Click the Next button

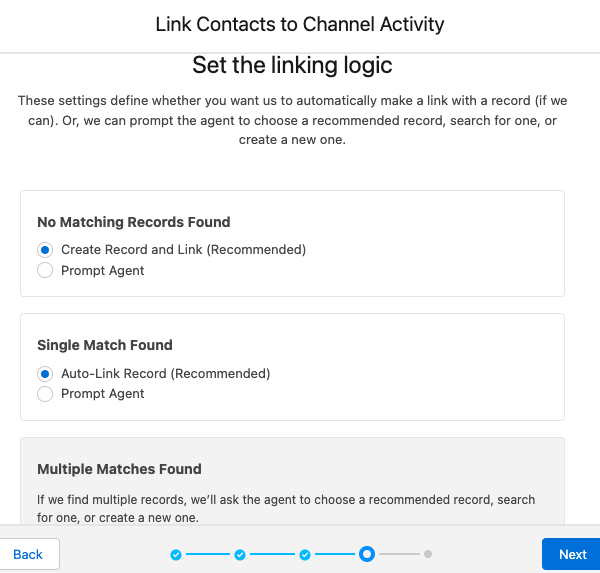(572, 554)
